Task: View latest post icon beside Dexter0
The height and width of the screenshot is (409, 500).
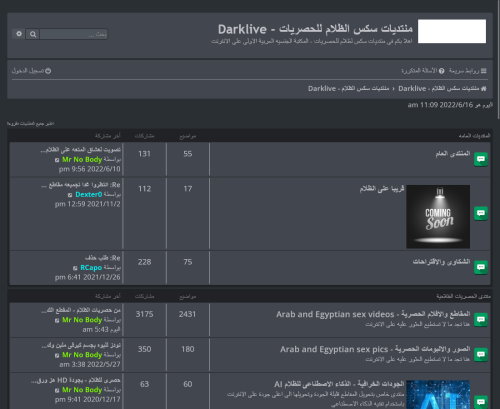Action: pos(70,195)
